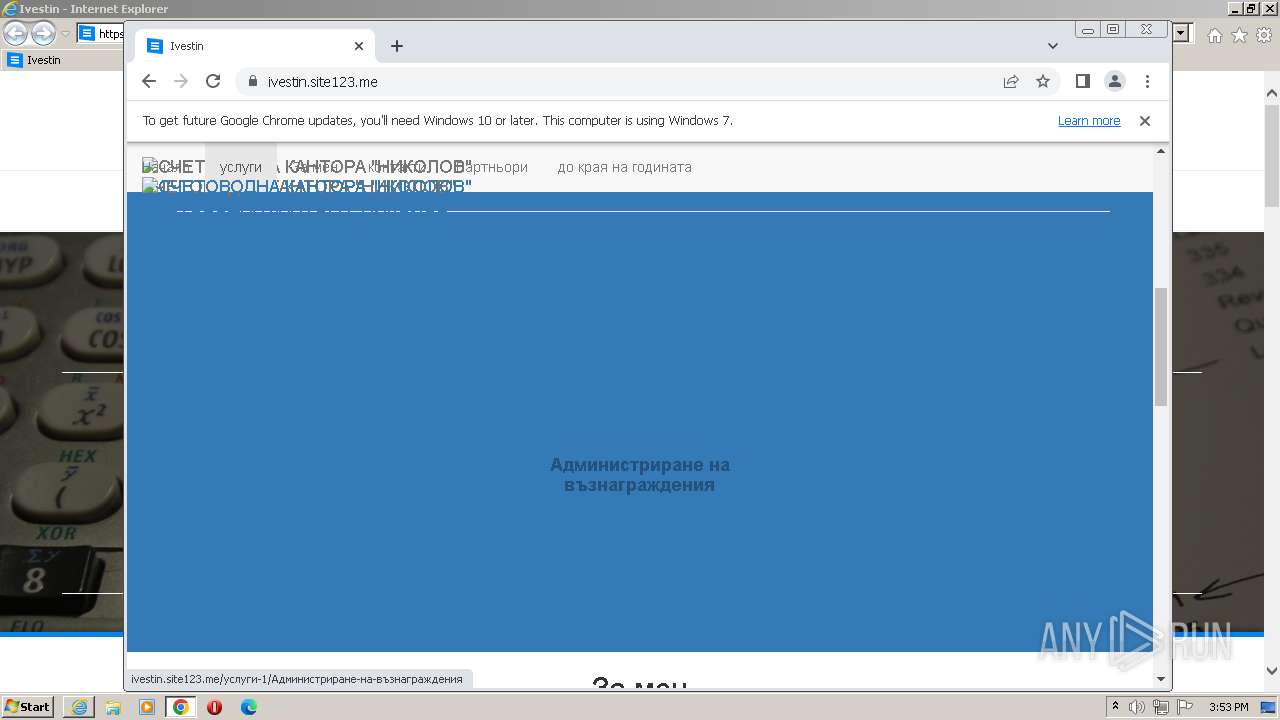The width and height of the screenshot is (1280, 720).
Task: Open a new Chrome tab
Action: click(397, 46)
